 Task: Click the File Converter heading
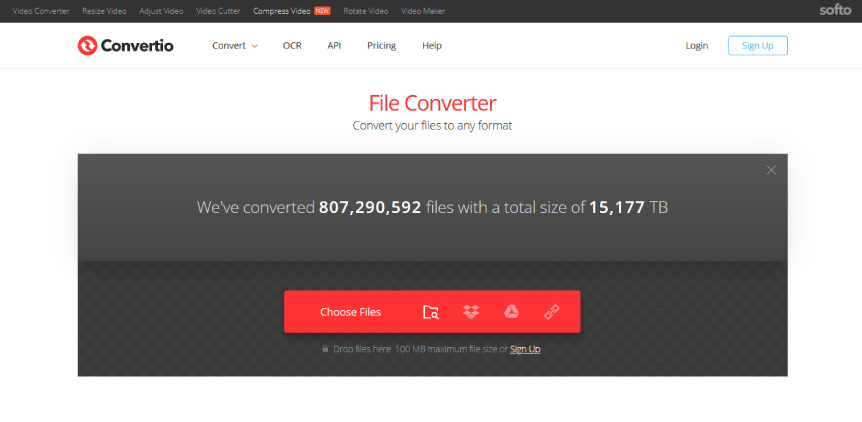tap(432, 103)
